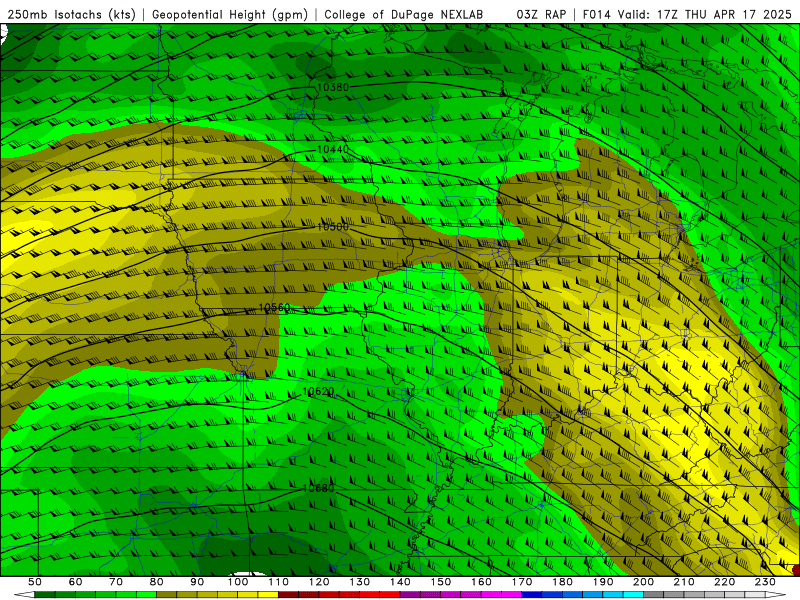Image resolution: width=800 pixels, height=600 pixels.
Task: Click the 90 value on the color scale
Action: pyautogui.click(x=197, y=582)
